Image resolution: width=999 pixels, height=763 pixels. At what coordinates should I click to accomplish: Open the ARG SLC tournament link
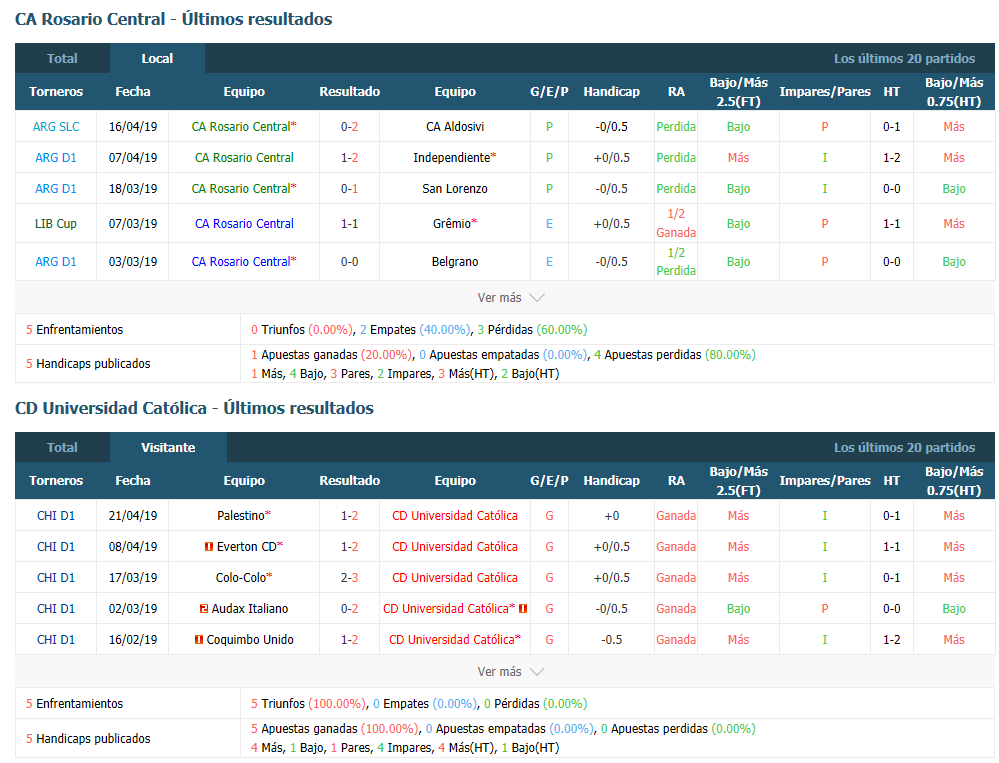pos(56,127)
